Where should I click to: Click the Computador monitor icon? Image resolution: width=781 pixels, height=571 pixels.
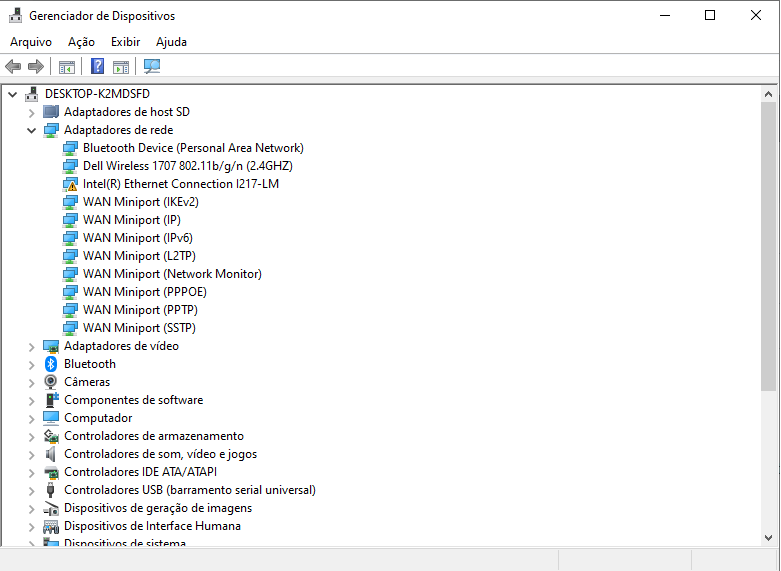click(x=51, y=418)
